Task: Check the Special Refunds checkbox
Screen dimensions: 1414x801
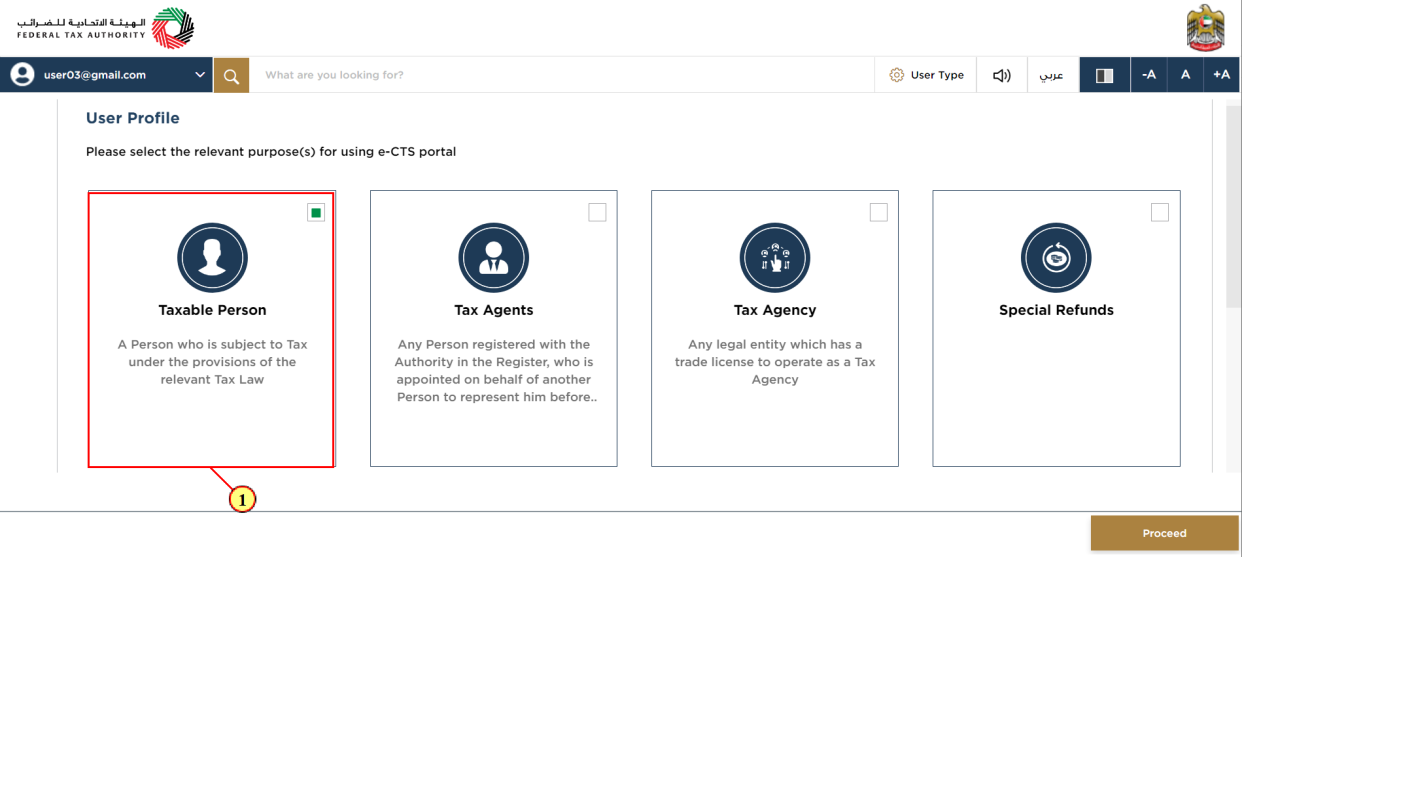Action: click(1159, 212)
